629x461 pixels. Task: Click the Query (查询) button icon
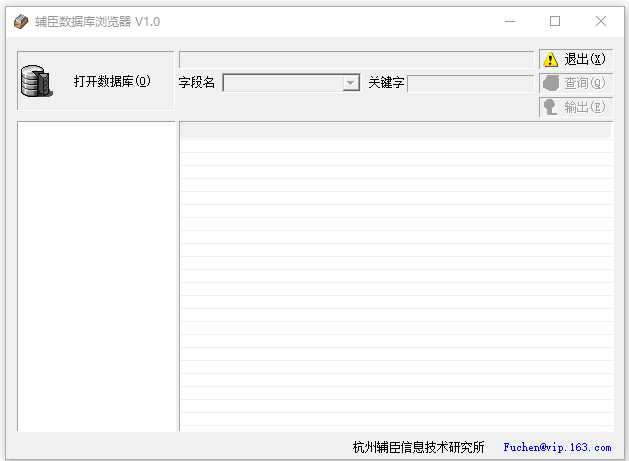click(x=551, y=84)
